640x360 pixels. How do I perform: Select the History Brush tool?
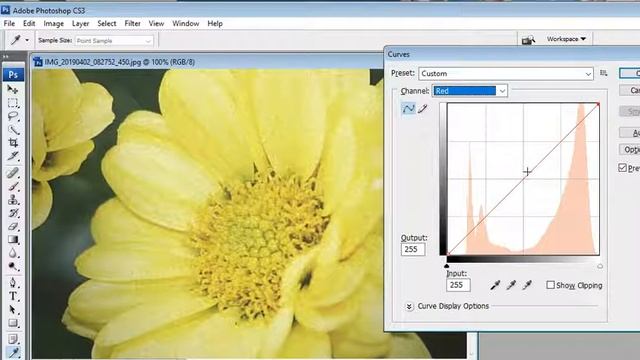pos(13,213)
